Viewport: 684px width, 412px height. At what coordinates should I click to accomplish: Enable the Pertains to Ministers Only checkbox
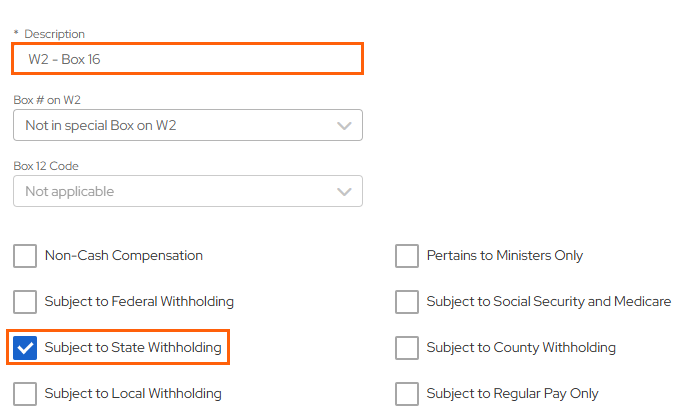point(407,256)
